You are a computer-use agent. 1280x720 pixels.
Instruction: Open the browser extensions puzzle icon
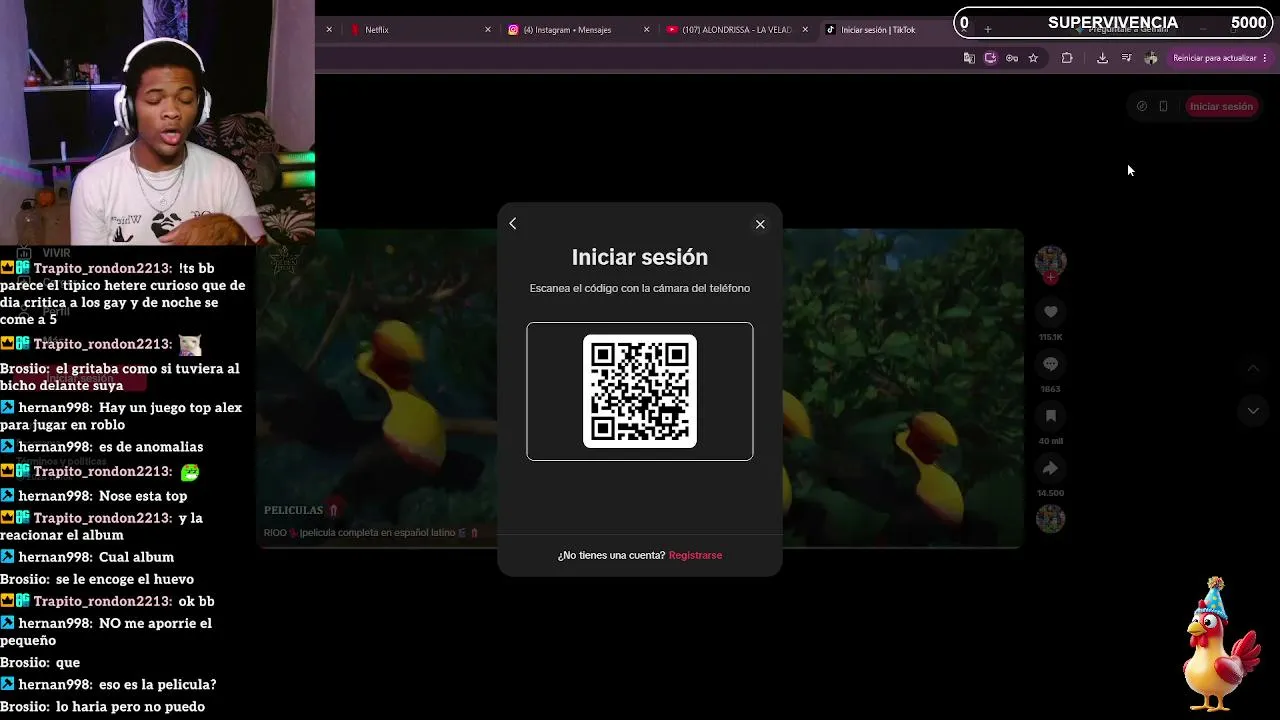coord(1067,58)
